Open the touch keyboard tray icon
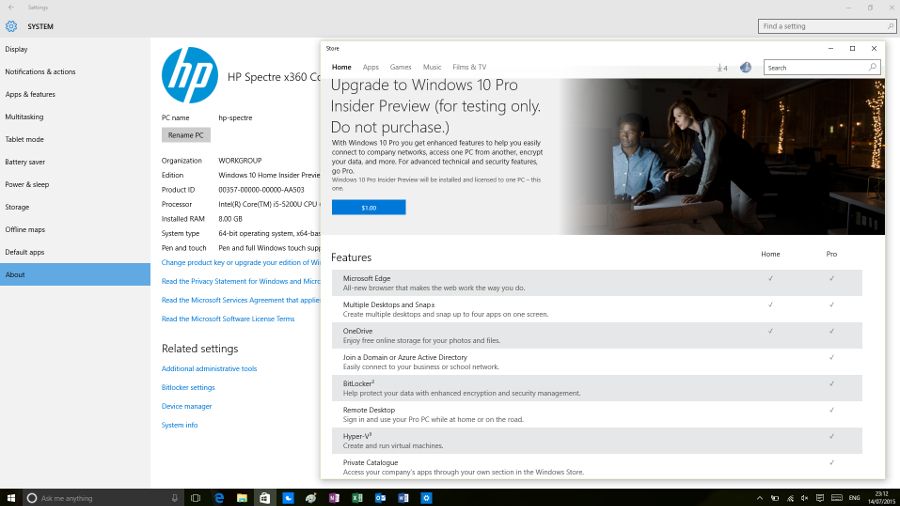900x506 pixels. click(837, 498)
